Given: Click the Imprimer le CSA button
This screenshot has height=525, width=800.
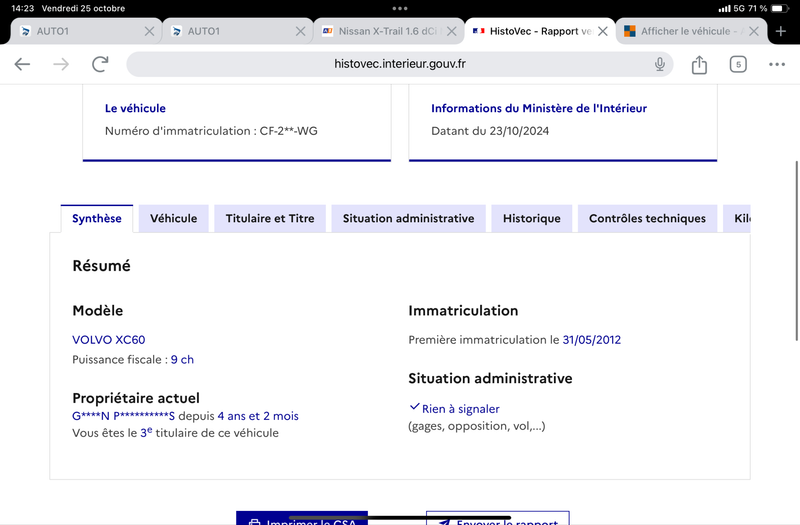Looking at the screenshot, I should pos(302,518).
